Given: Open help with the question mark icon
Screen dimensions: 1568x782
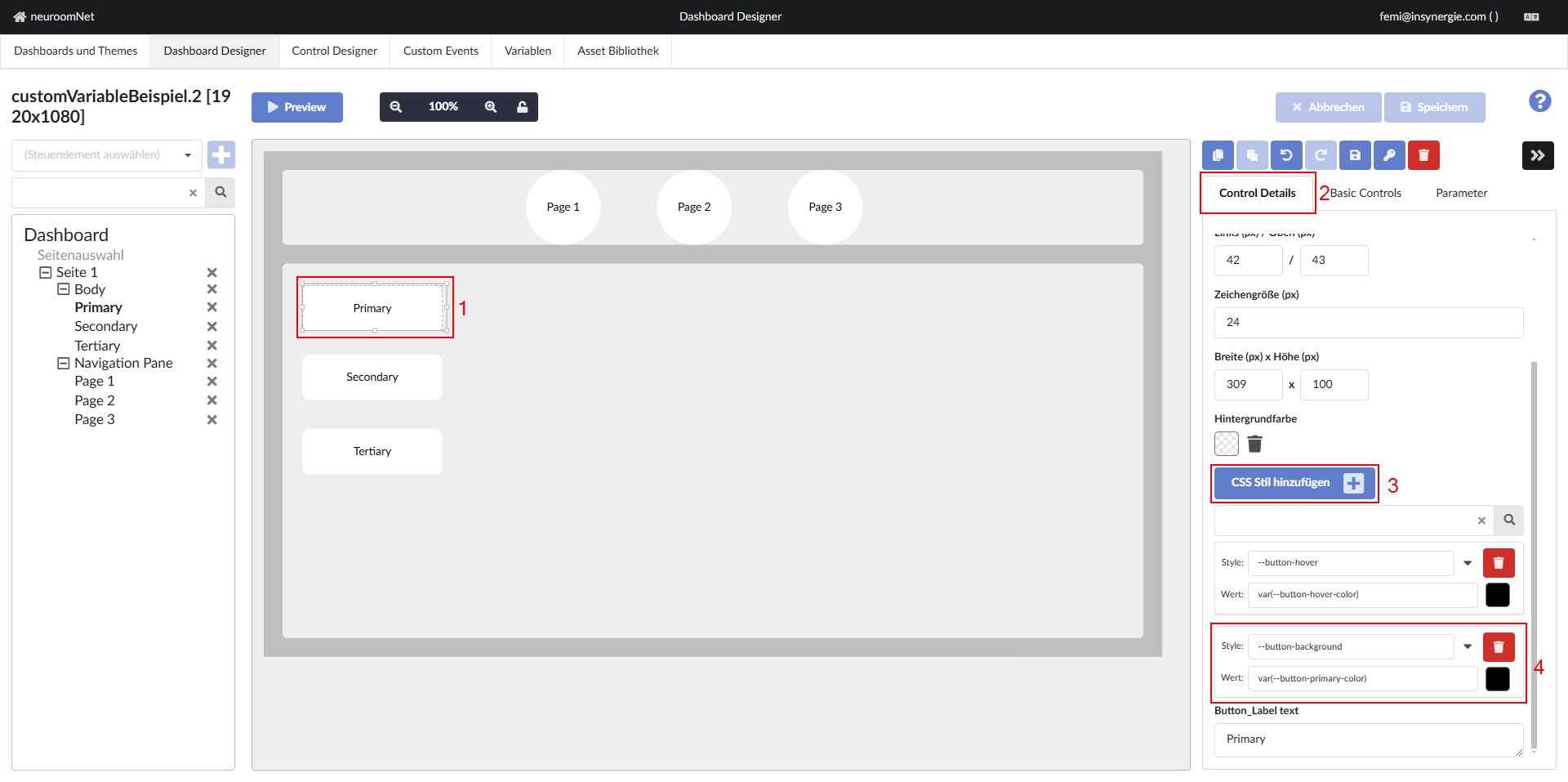Looking at the screenshot, I should [x=1539, y=101].
